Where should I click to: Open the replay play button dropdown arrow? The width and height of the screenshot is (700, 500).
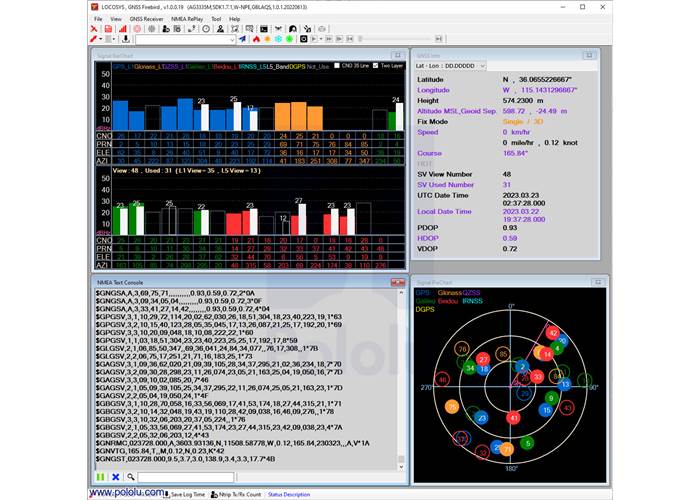coord(323,40)
